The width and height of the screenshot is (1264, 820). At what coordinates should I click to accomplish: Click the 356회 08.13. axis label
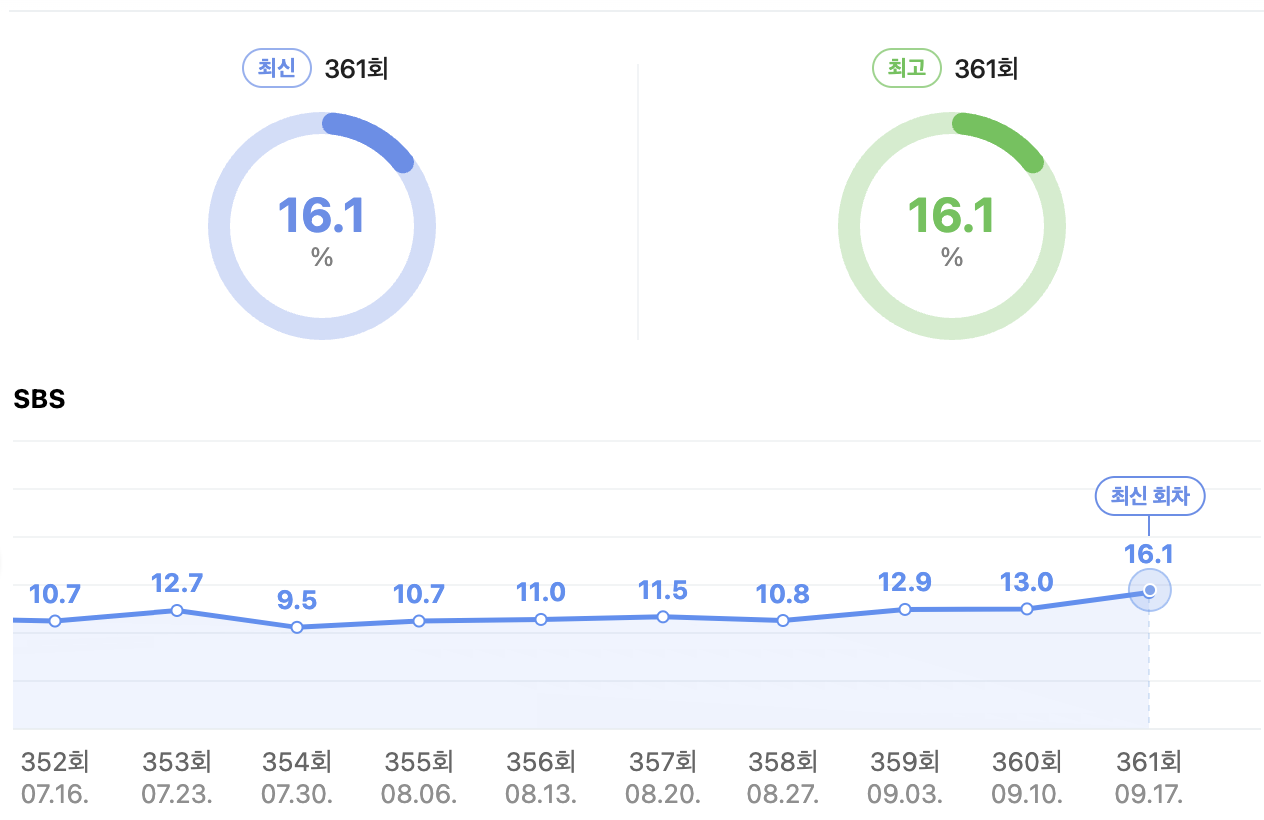(541, 778)
